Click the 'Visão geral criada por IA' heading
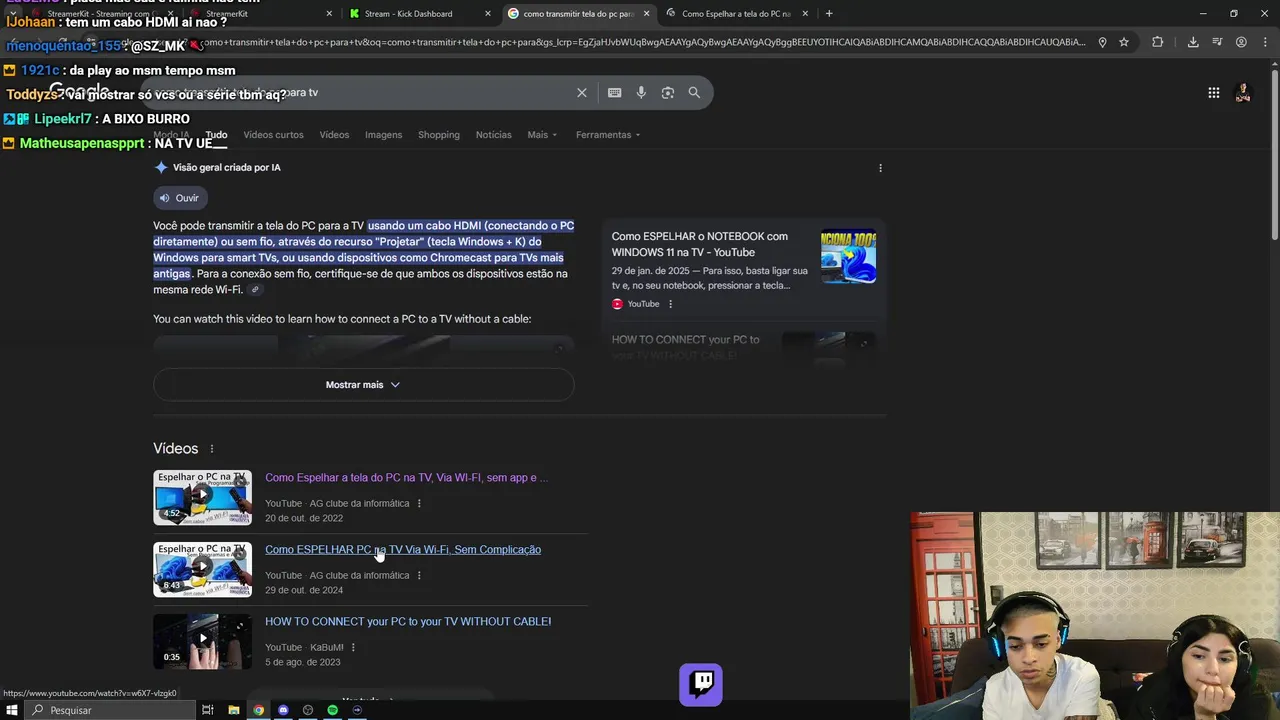 (x=227, y=168)
